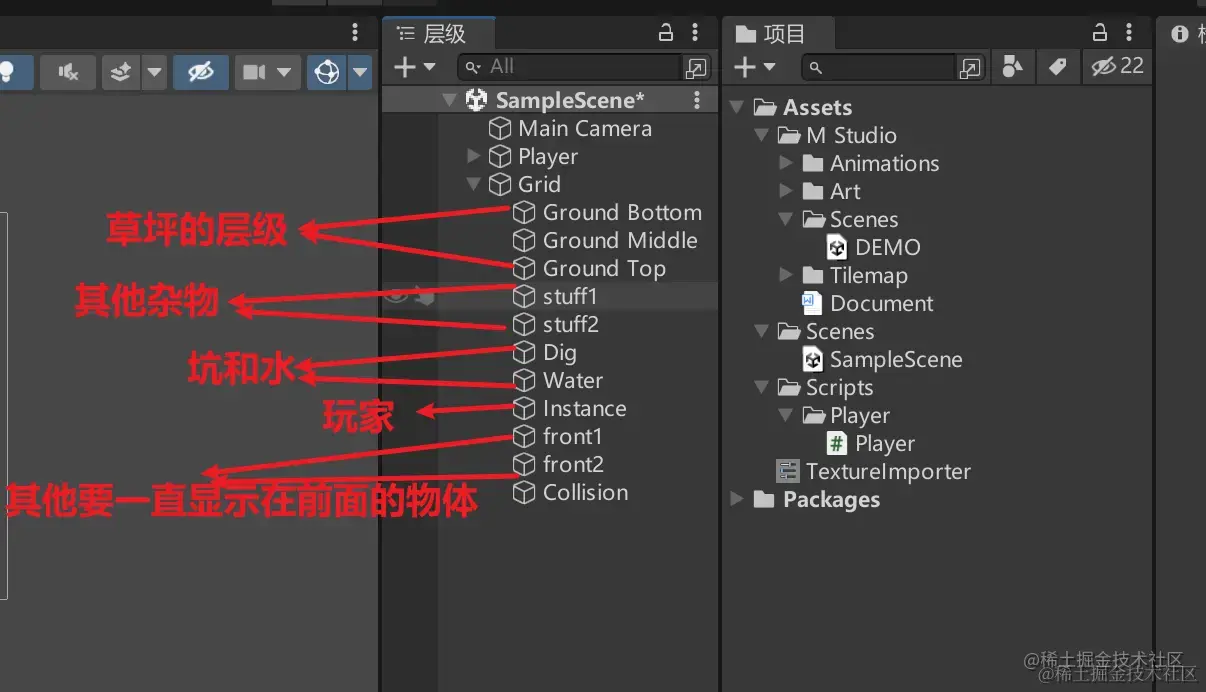Click the Dig object cube icon
This screenshot has width=1206, height=692.
point(524,352)
